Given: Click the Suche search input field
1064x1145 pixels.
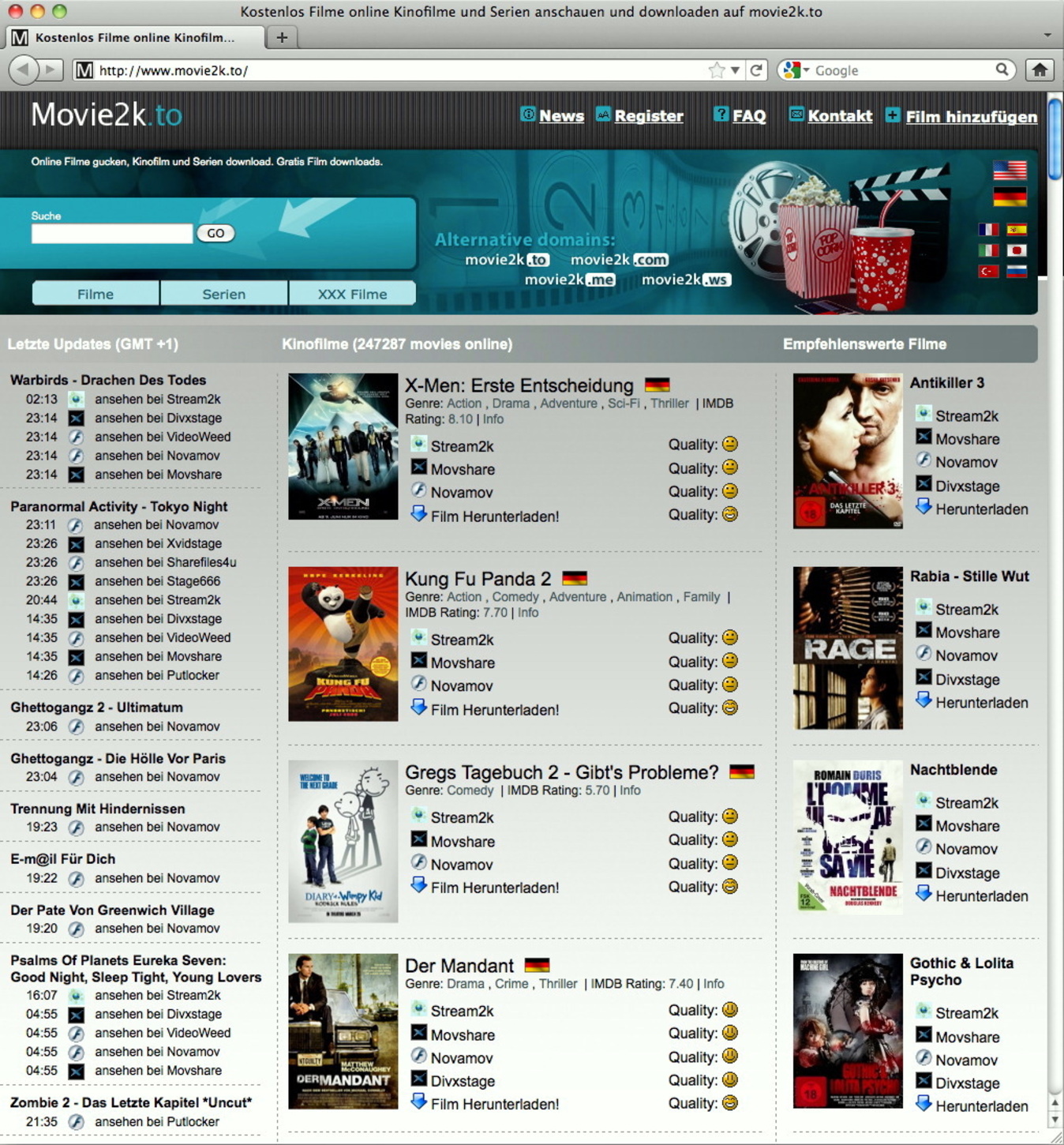Looking at the screenshot, I should pos(112,233).
